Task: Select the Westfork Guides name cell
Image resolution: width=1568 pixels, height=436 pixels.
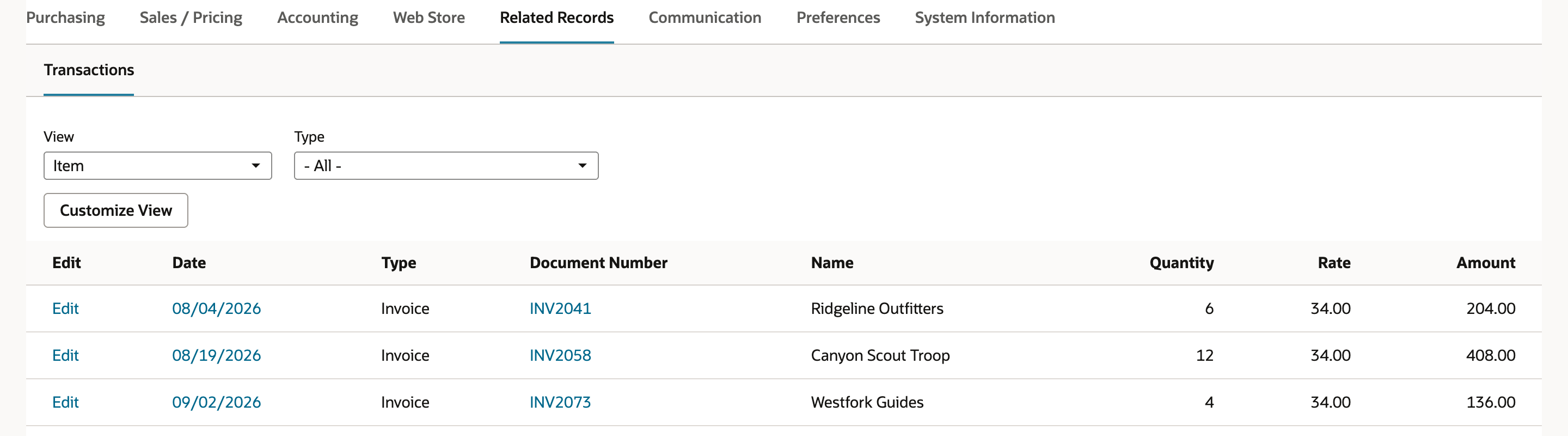Action: (x=867, y=402)
